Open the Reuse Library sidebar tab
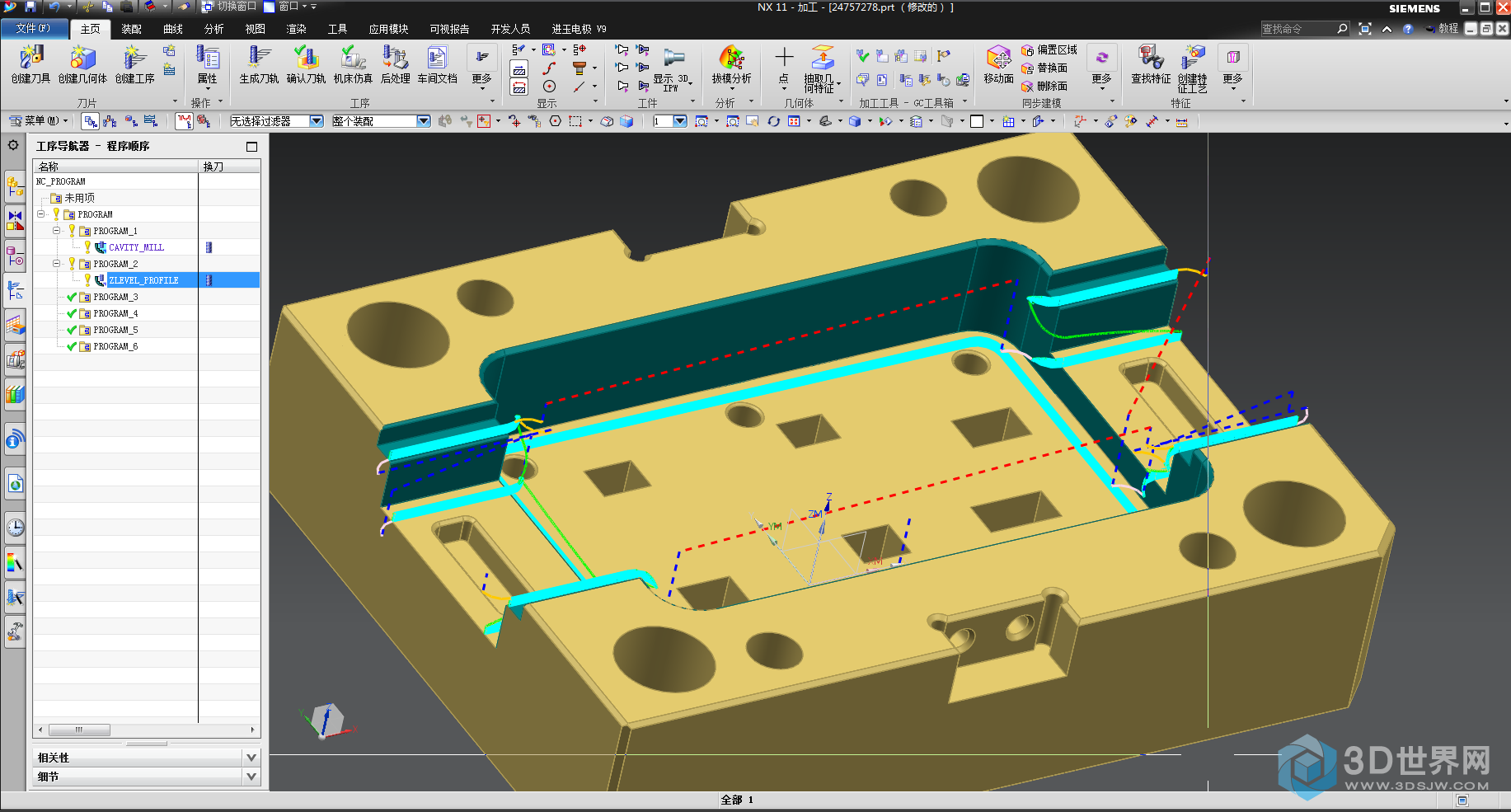Screen dimensions: 1511x812 [x=15, y=395]
